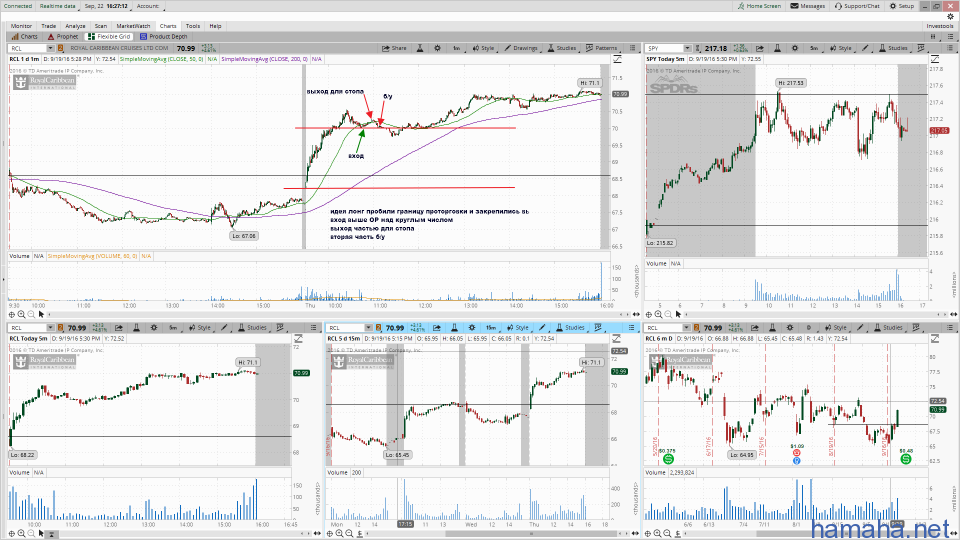The height and width of the screenshot is (540, 960).
Task: Share the main RCL chart
Action: click(x=394, y=48)
